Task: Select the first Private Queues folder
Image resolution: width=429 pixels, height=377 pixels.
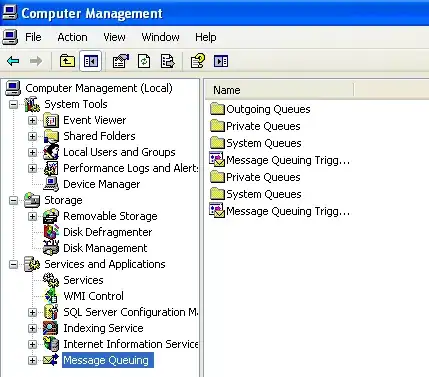Action: click(x=255, y=126)
